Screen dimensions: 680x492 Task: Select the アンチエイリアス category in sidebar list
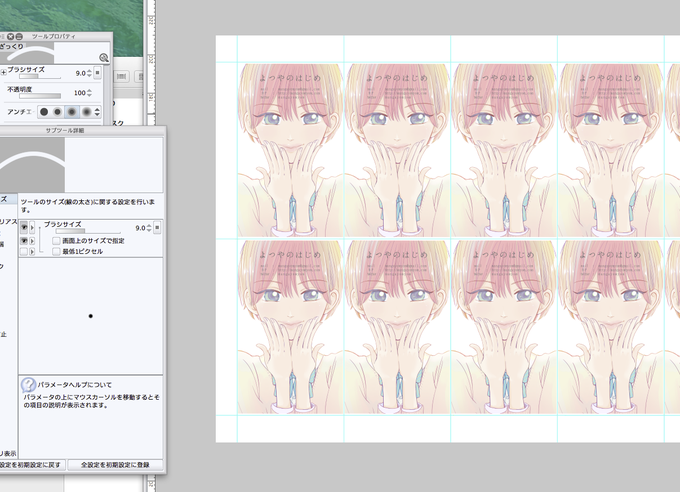click(x=8, y=222)
